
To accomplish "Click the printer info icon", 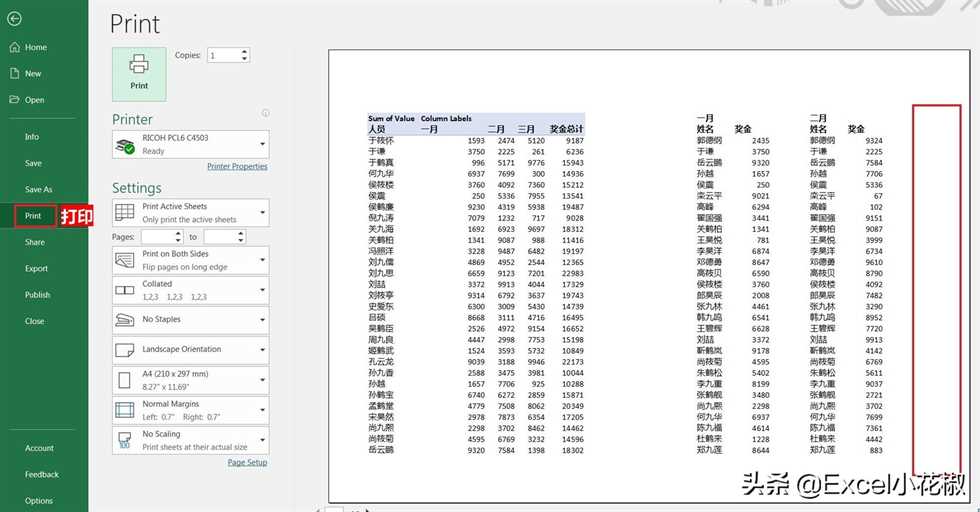I will (265, 113).
